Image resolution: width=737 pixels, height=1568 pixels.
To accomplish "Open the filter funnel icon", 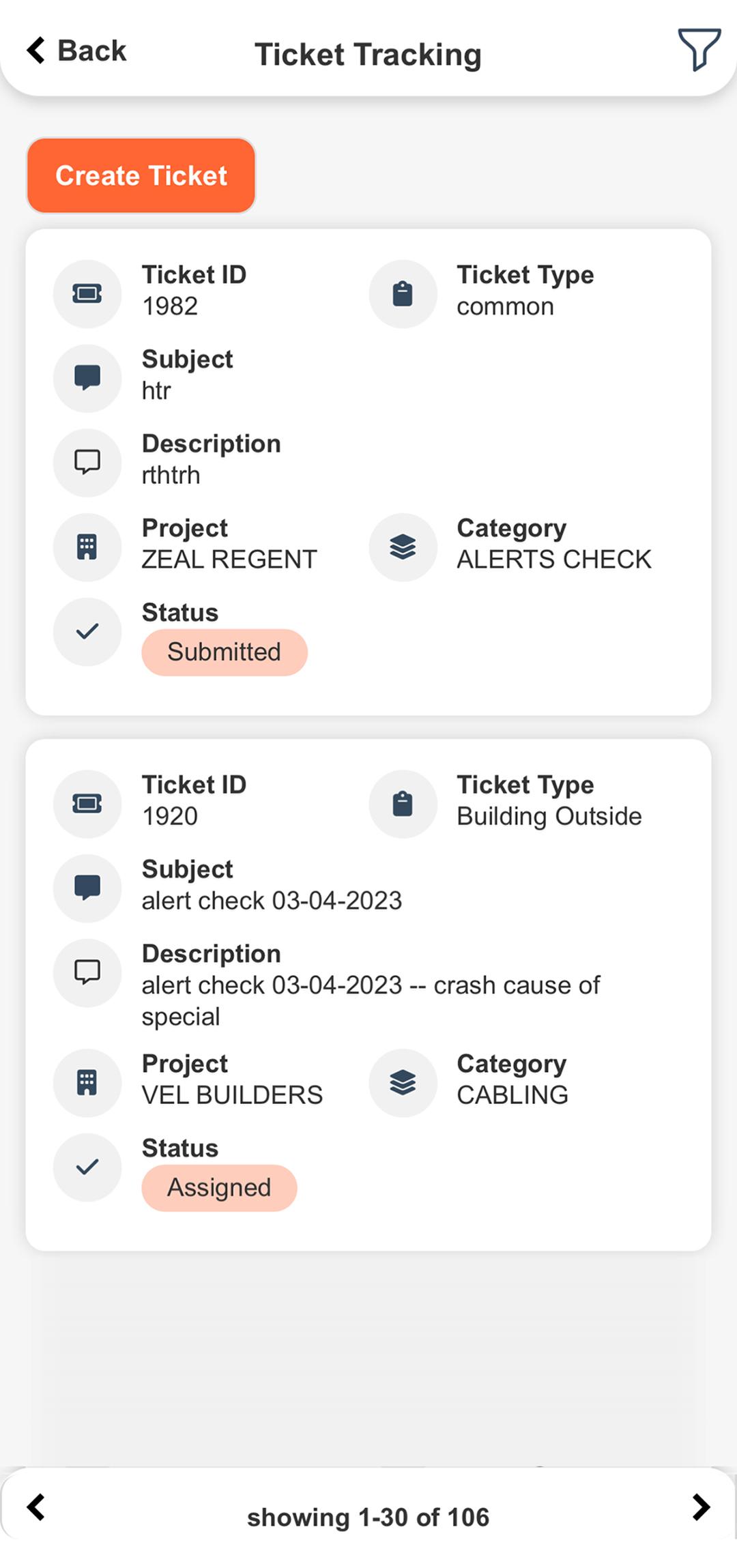I will click(x=699, y=49).
